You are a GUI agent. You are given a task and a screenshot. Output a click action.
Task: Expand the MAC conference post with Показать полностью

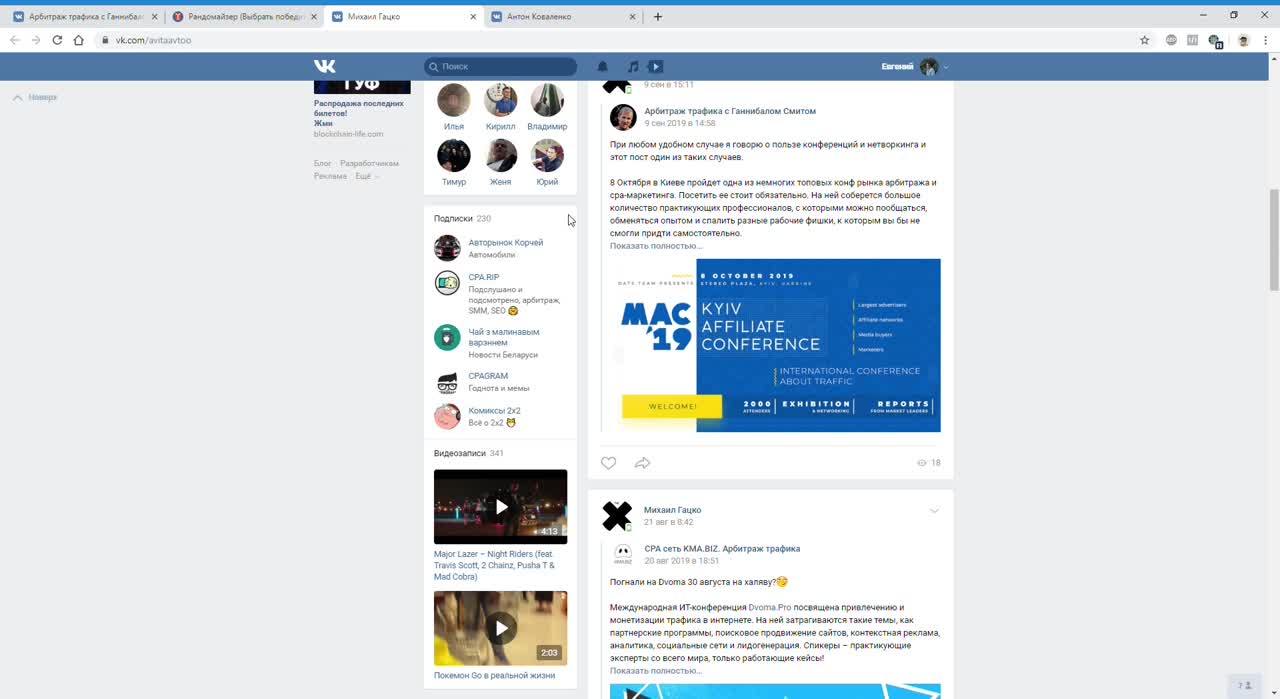point(656,246)
